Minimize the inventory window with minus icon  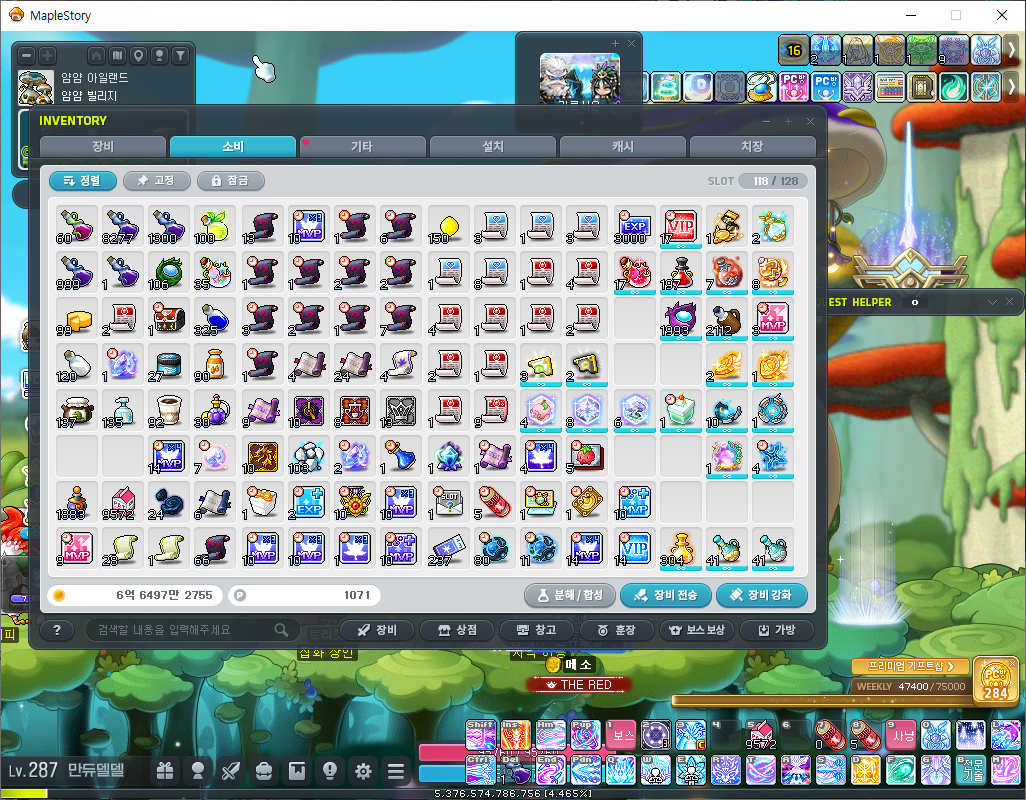tap(766, 122)
